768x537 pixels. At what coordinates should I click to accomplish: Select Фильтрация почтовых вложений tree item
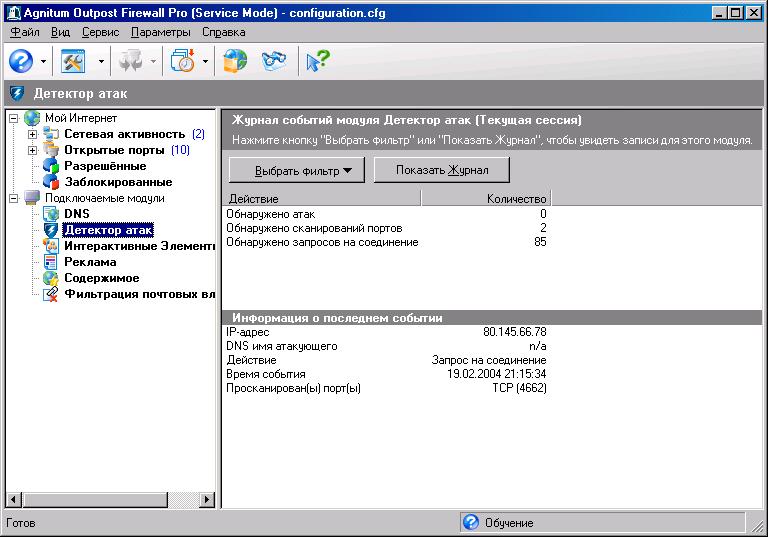139,294
